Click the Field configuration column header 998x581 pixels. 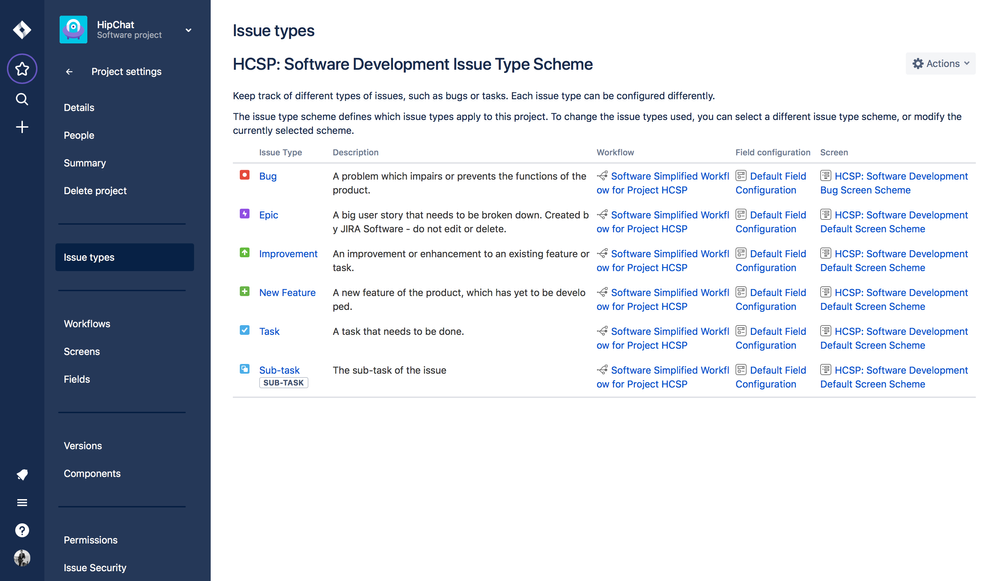tap(773, 153)
